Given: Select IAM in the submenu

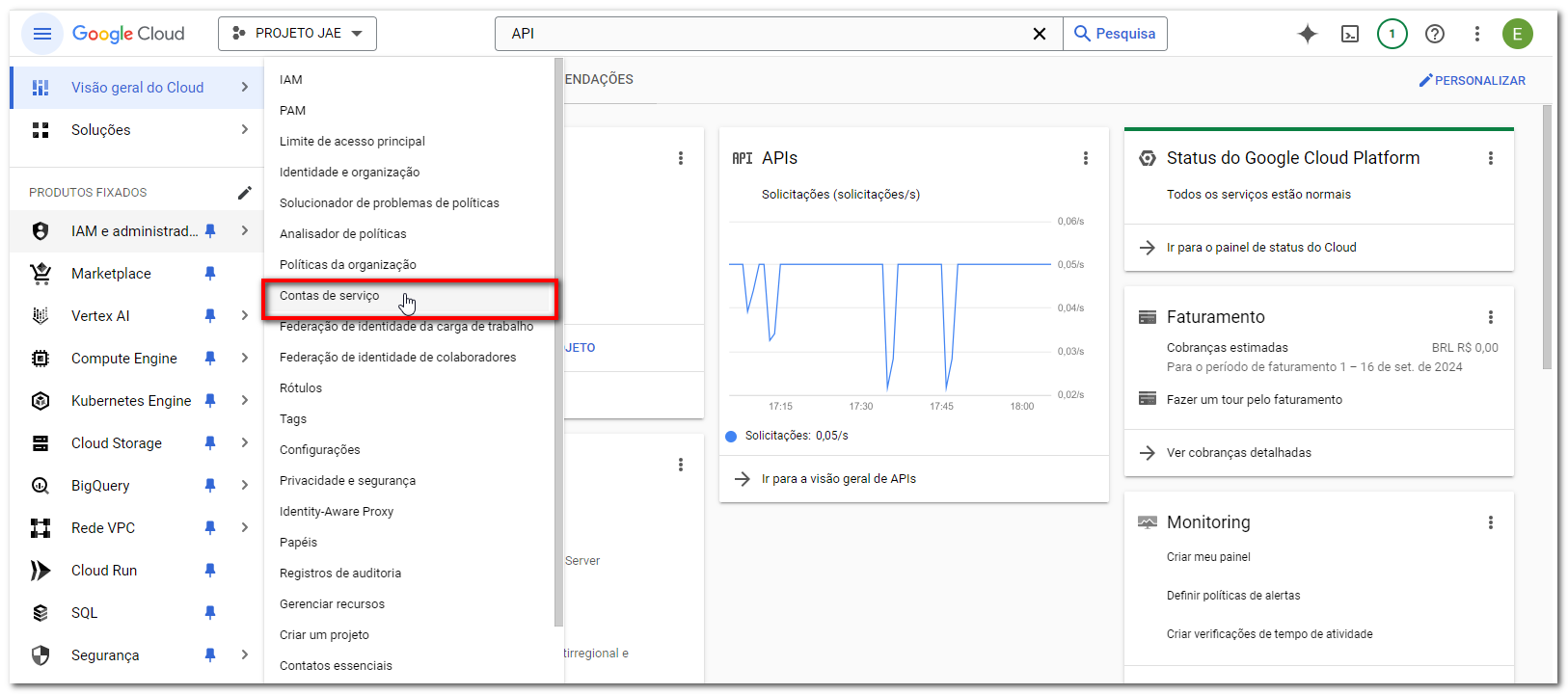Looking at the screenshot, I should pyautogui.click(x=410, y=80).
